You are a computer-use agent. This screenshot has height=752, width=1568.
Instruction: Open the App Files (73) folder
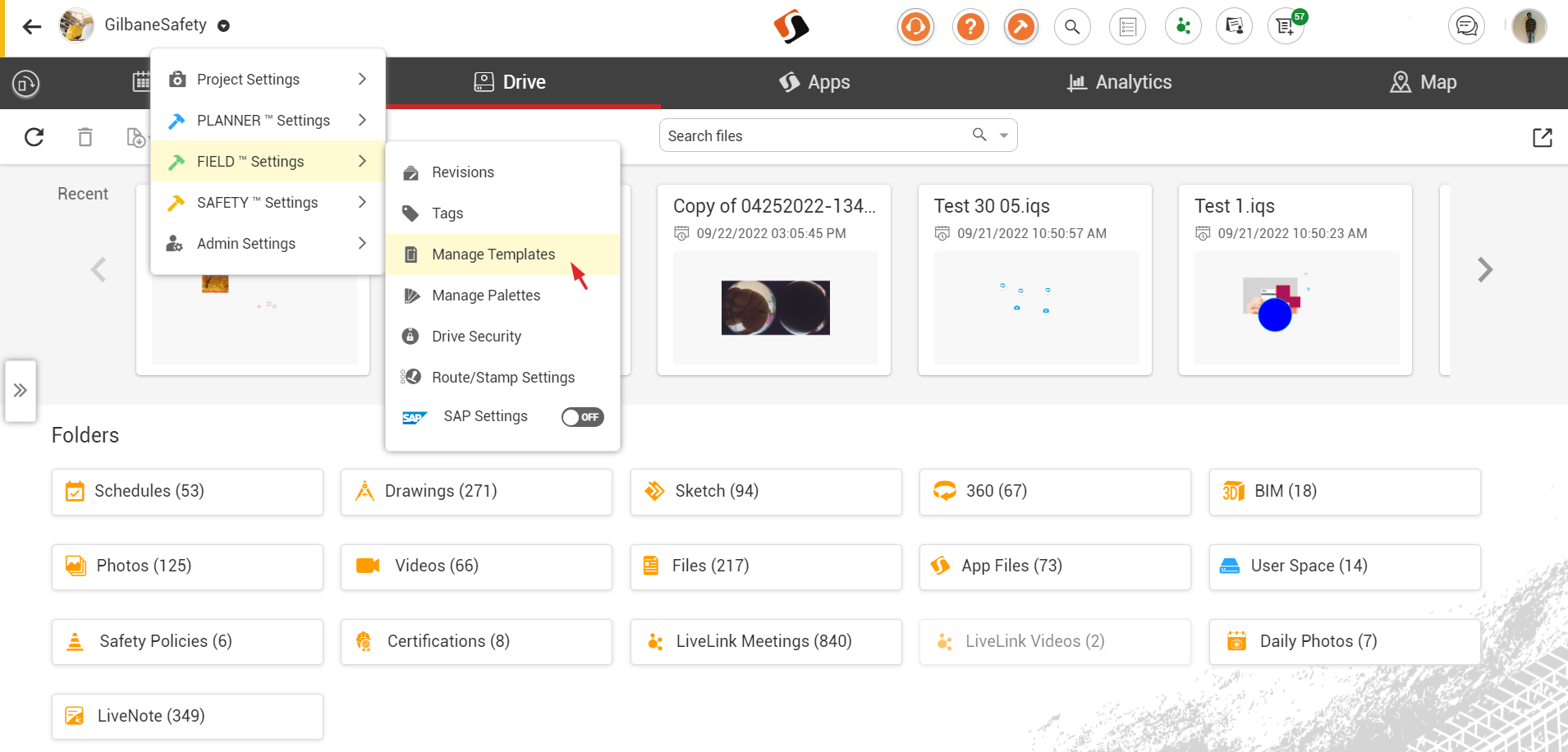point(1055,566)
